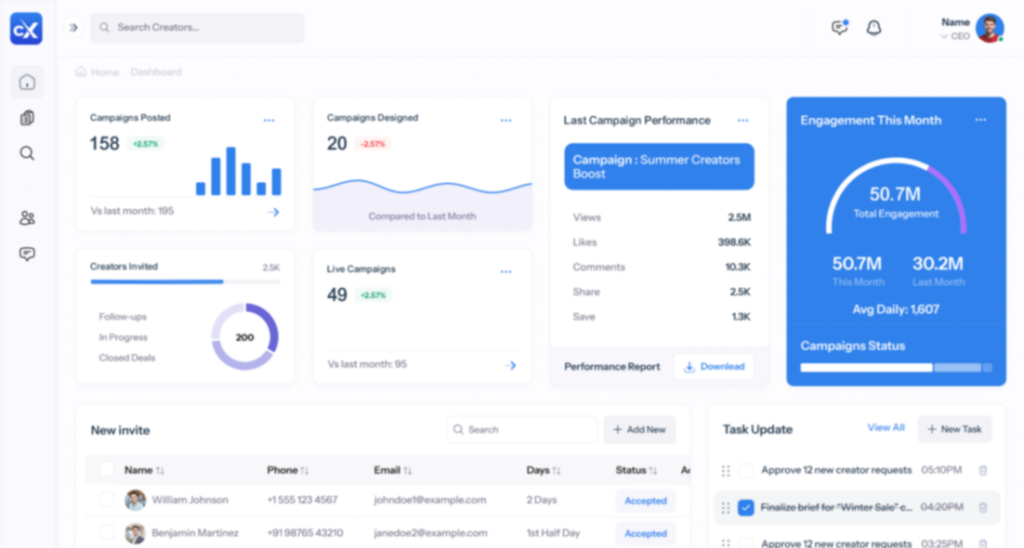Open View All tasks link
The width and height of the screenshot is (1024, 548).
tap(886, 428)
